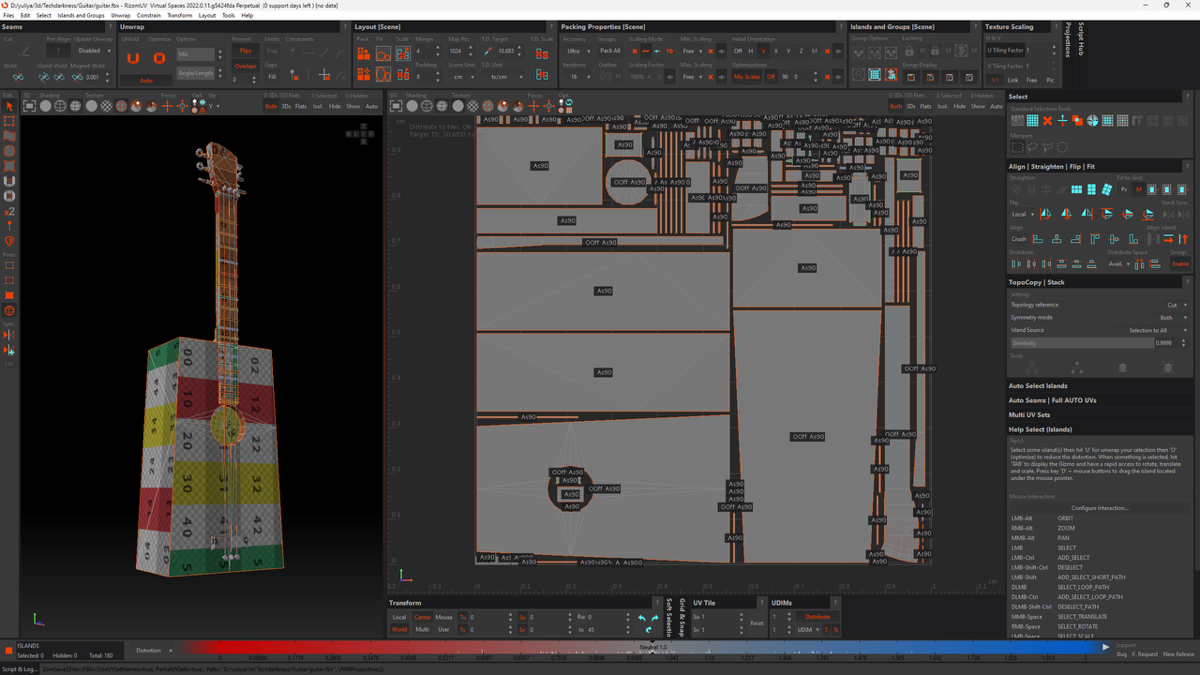Expand the Auto Select Islands section

click(x=1099, y=385)
